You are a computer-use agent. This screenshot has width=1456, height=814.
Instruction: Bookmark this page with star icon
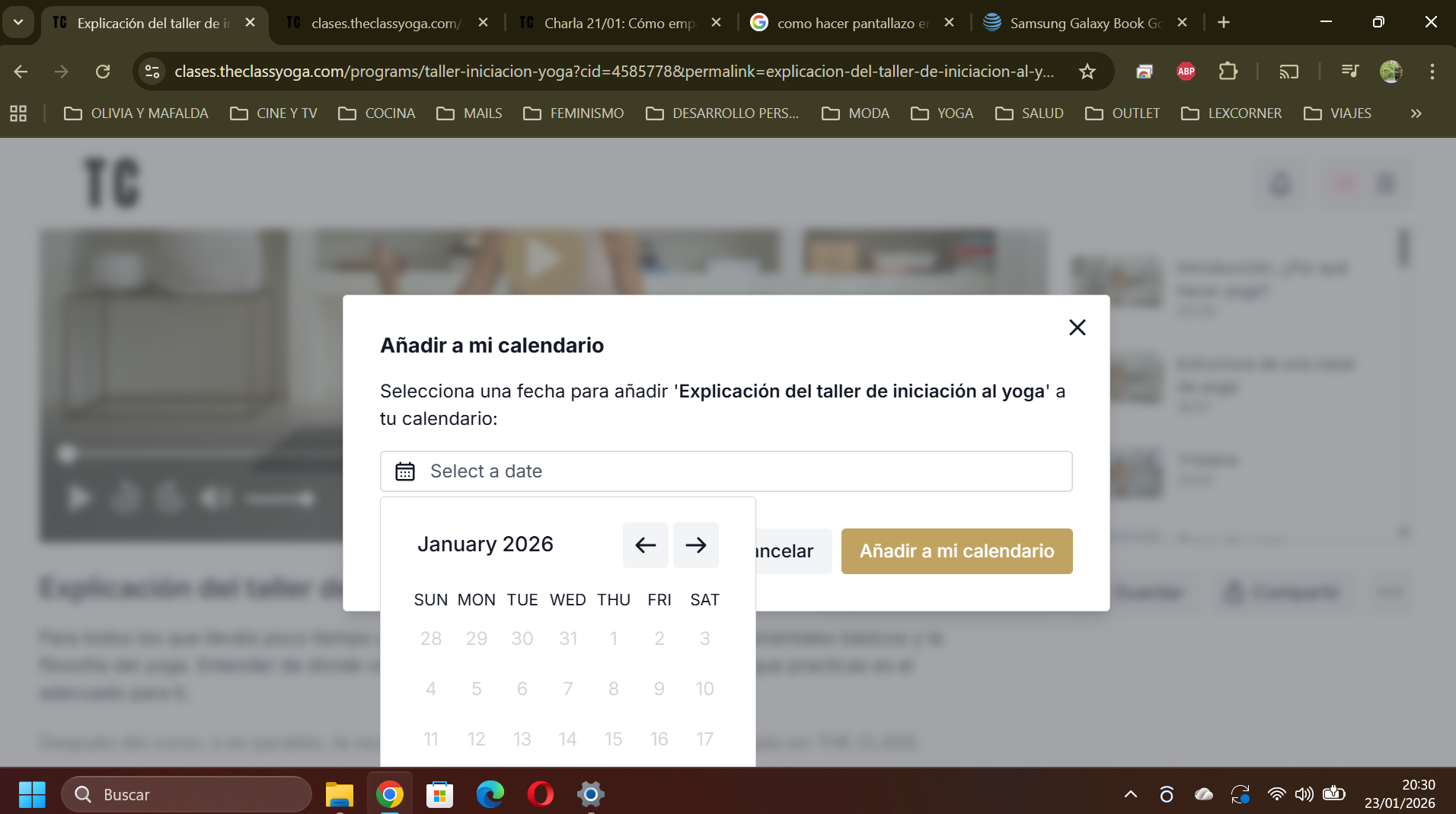(1087, 72)
